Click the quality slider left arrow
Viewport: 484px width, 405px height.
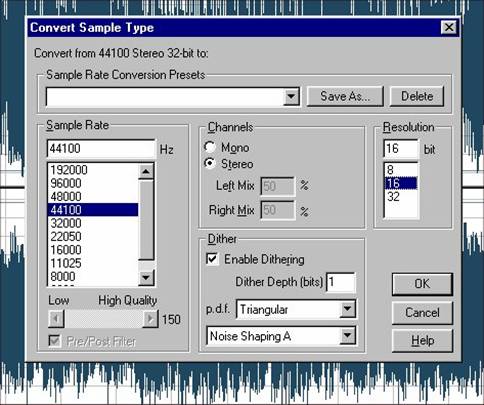tap(56, 319)
